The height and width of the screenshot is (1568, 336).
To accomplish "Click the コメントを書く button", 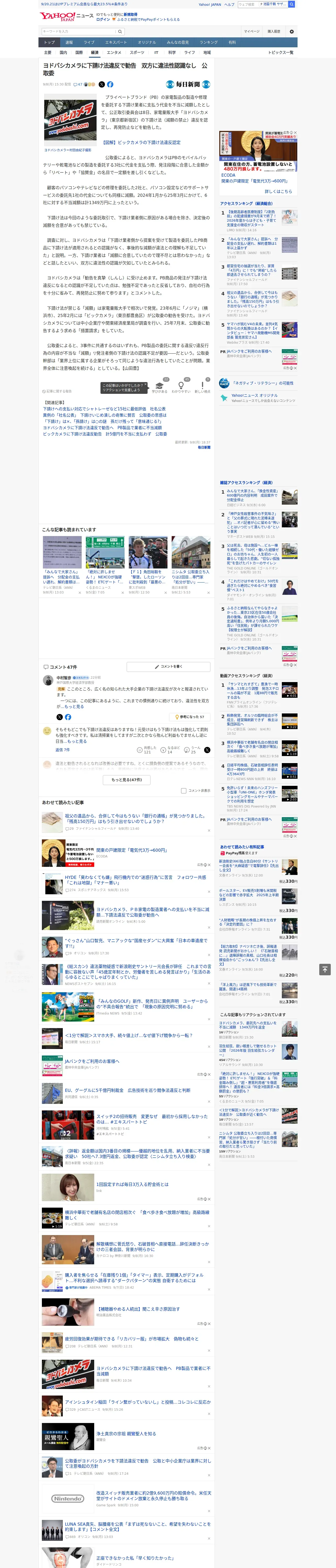I will tap(168, 666).
